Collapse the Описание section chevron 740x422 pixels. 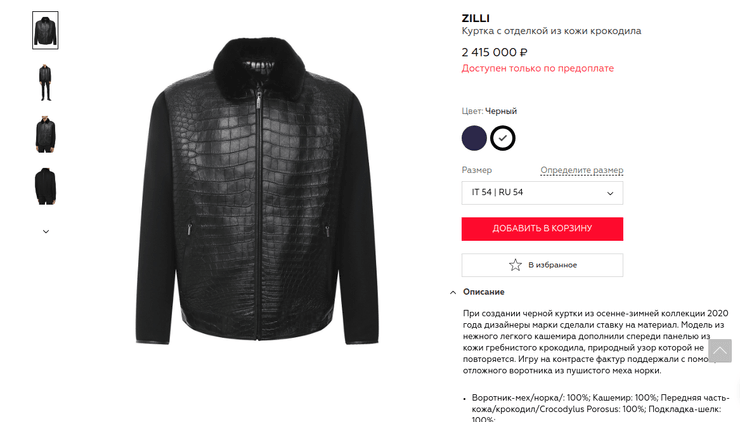click(x=453, y=292)
